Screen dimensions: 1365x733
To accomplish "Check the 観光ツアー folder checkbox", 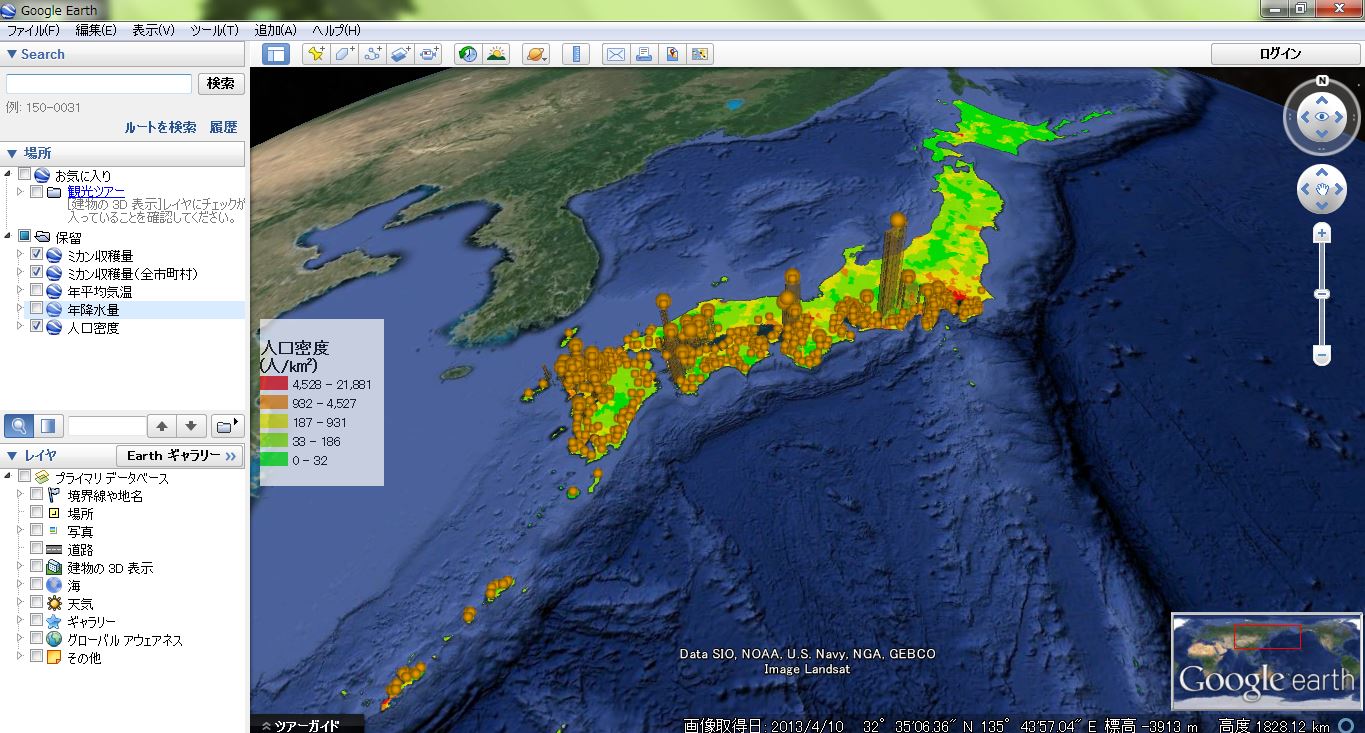I will (x=37, y=192).
